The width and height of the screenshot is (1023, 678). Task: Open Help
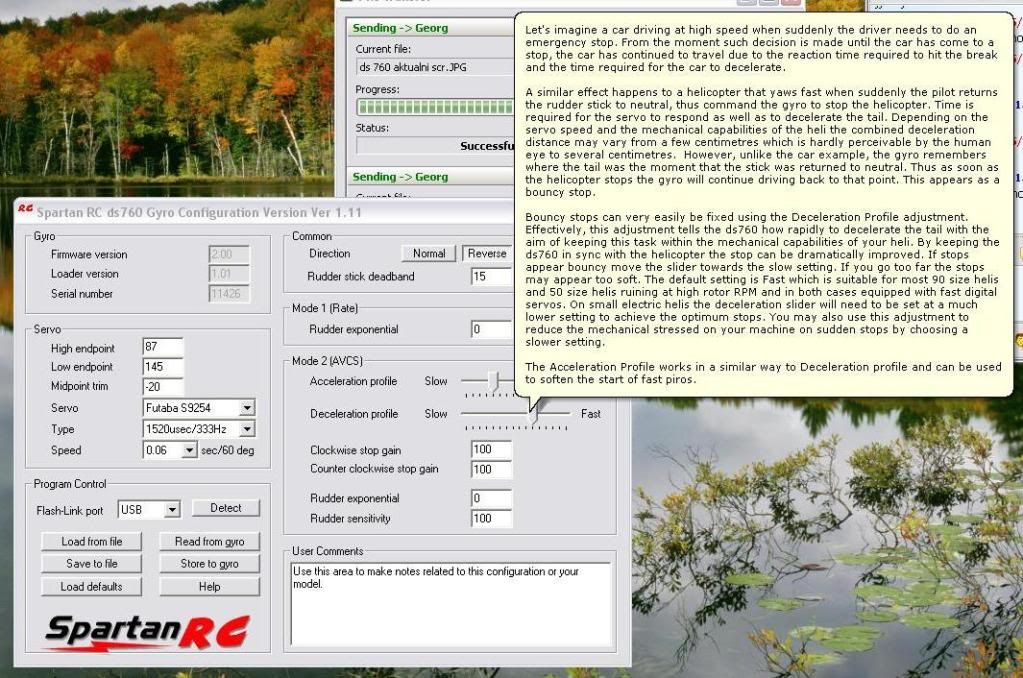[x=209, y=586]
